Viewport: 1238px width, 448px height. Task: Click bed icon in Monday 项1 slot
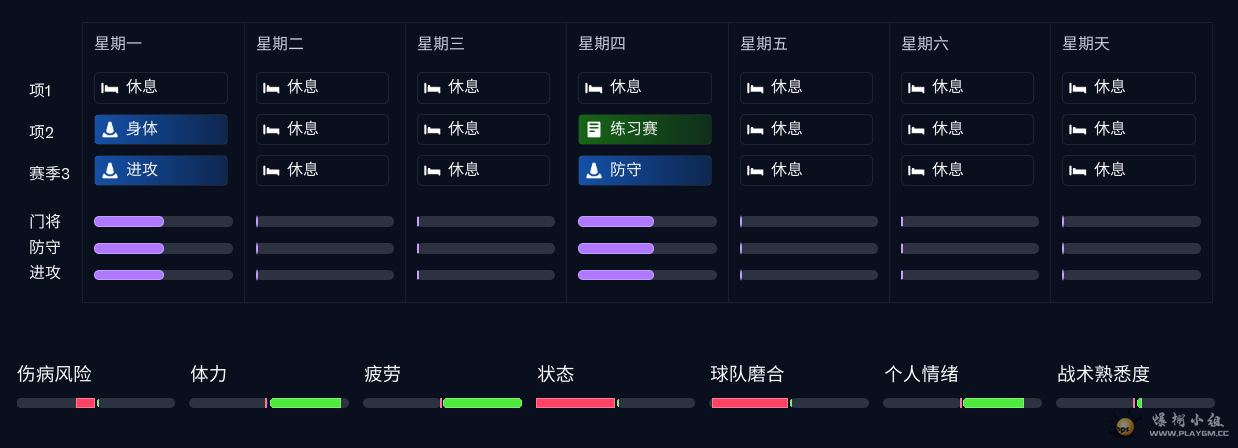(110, 88)
